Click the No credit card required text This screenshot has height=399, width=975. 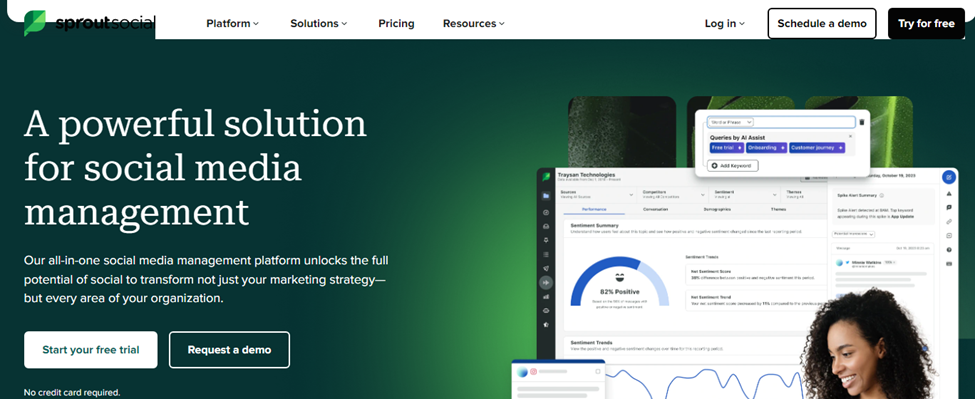pos(72,392)
